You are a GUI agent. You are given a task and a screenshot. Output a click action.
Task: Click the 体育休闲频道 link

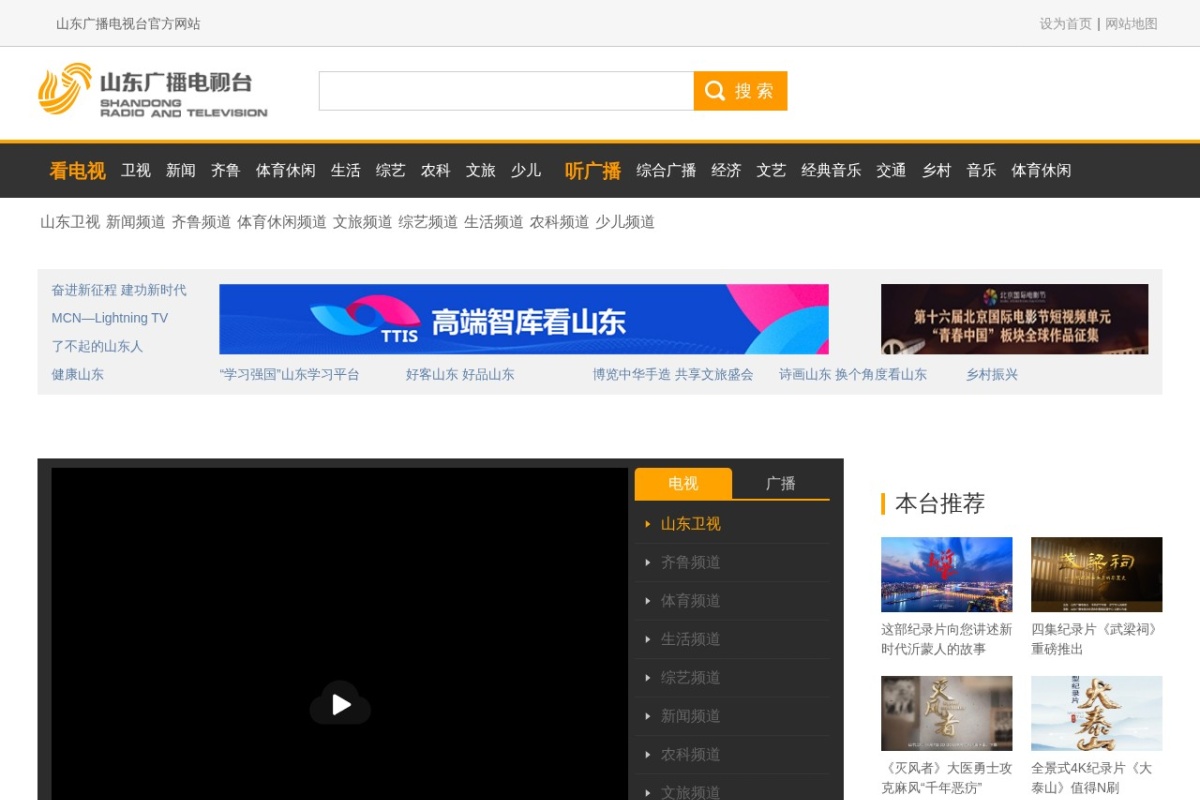tap(282, 222)
